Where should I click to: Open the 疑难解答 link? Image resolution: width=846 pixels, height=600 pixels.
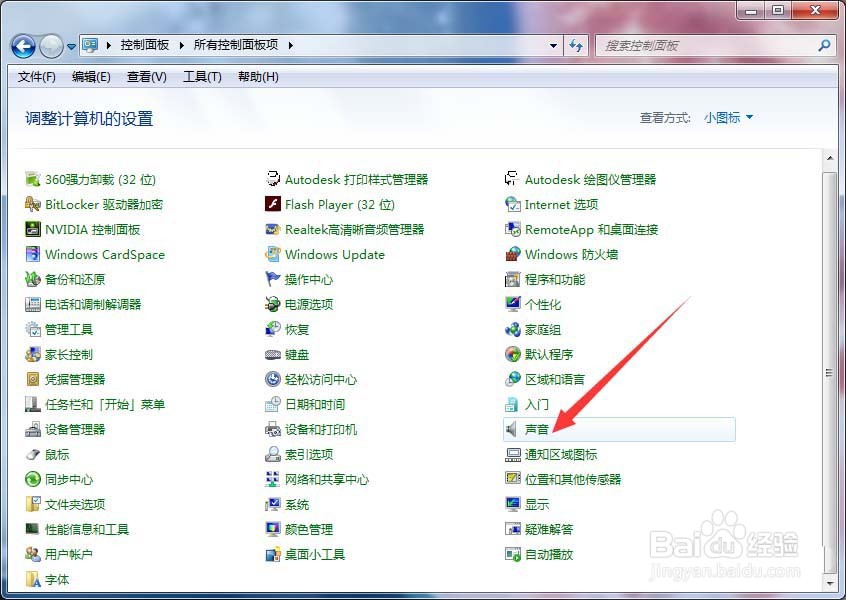[x=549, y=529]
